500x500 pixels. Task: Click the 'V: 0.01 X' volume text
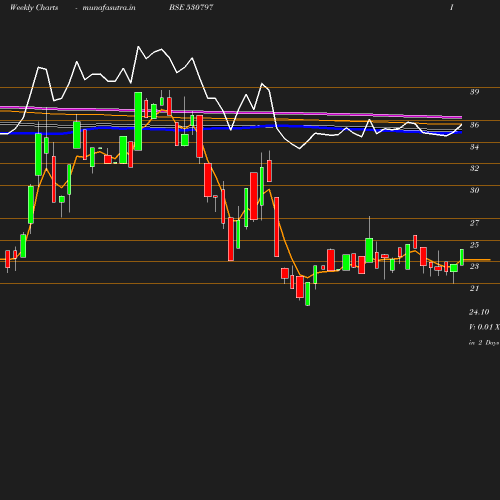[484, 327]
